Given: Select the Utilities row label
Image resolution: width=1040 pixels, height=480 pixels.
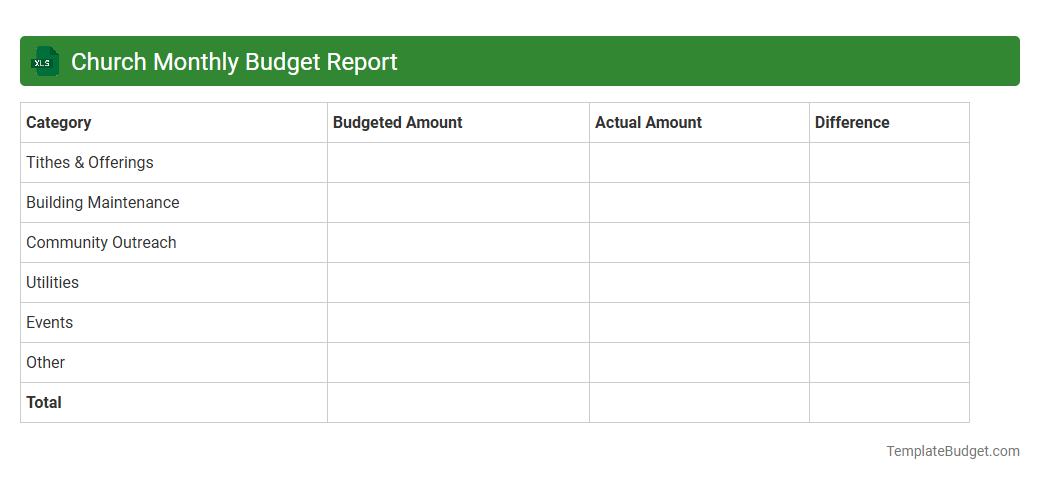Looking at the screenshot, I should click(x=52, y=282).
